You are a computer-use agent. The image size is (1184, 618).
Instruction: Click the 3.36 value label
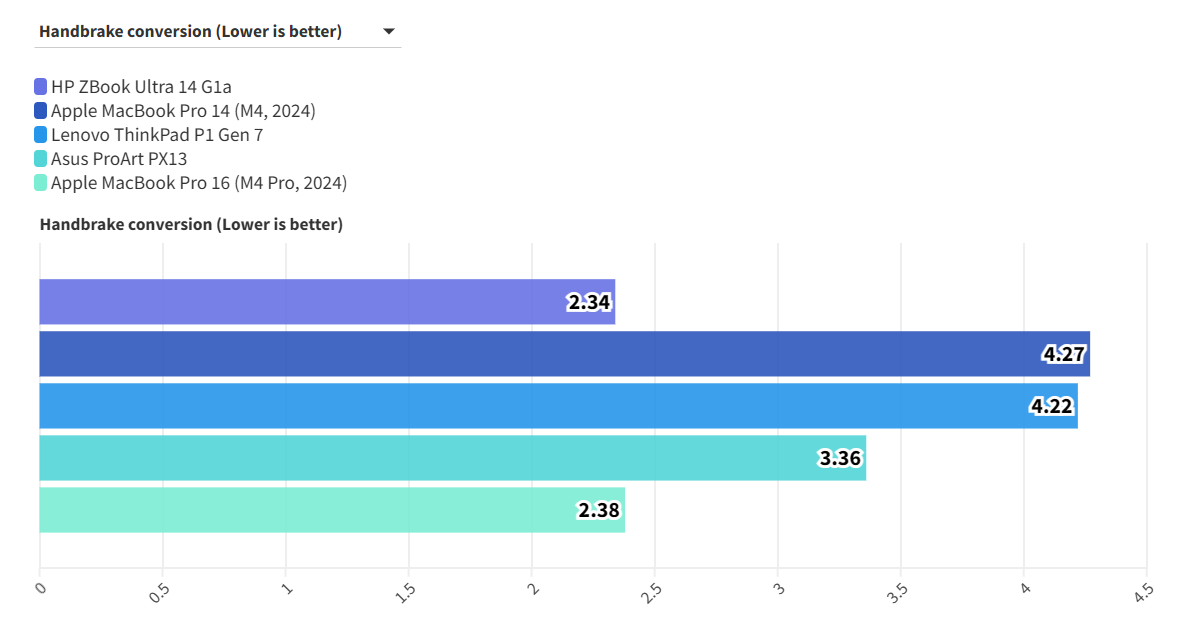[x=841, y=459]
